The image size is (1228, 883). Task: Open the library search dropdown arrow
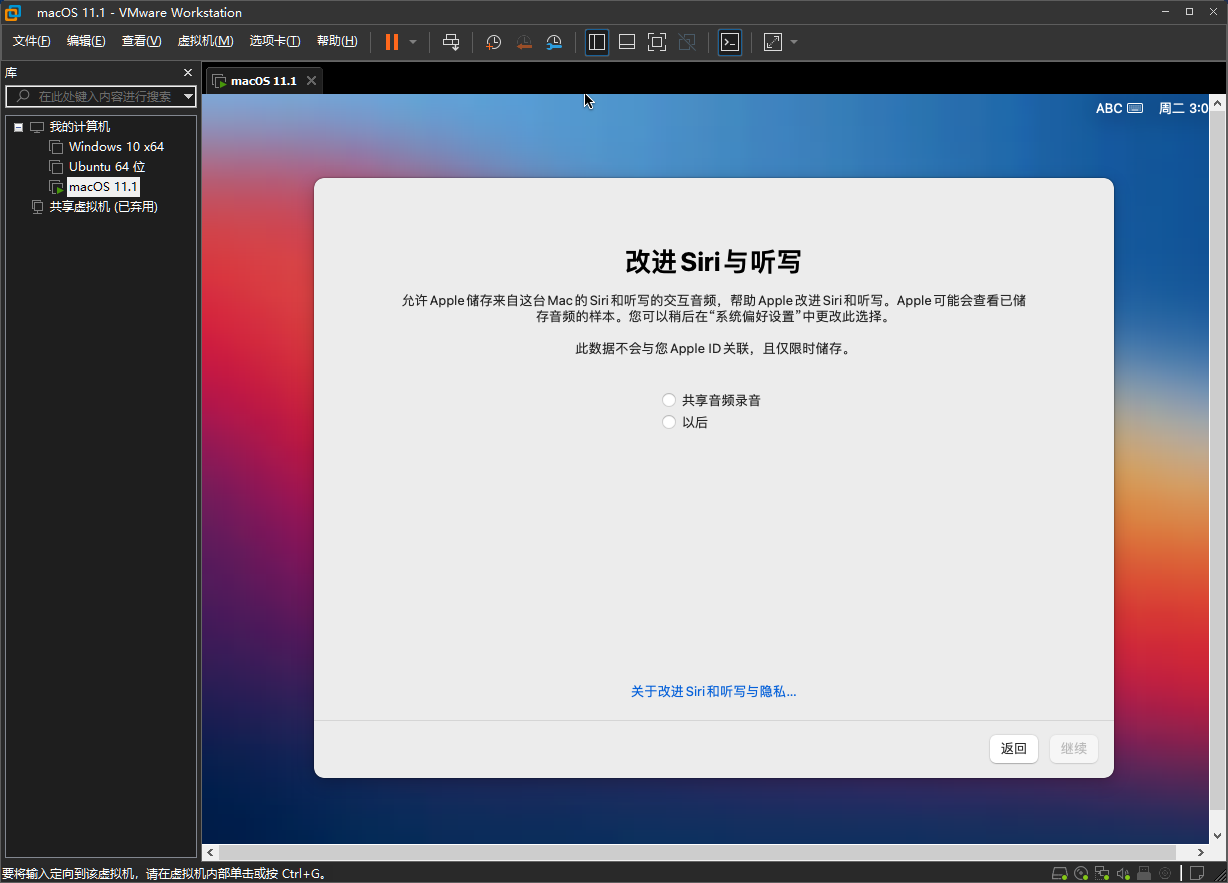[188, 96]
